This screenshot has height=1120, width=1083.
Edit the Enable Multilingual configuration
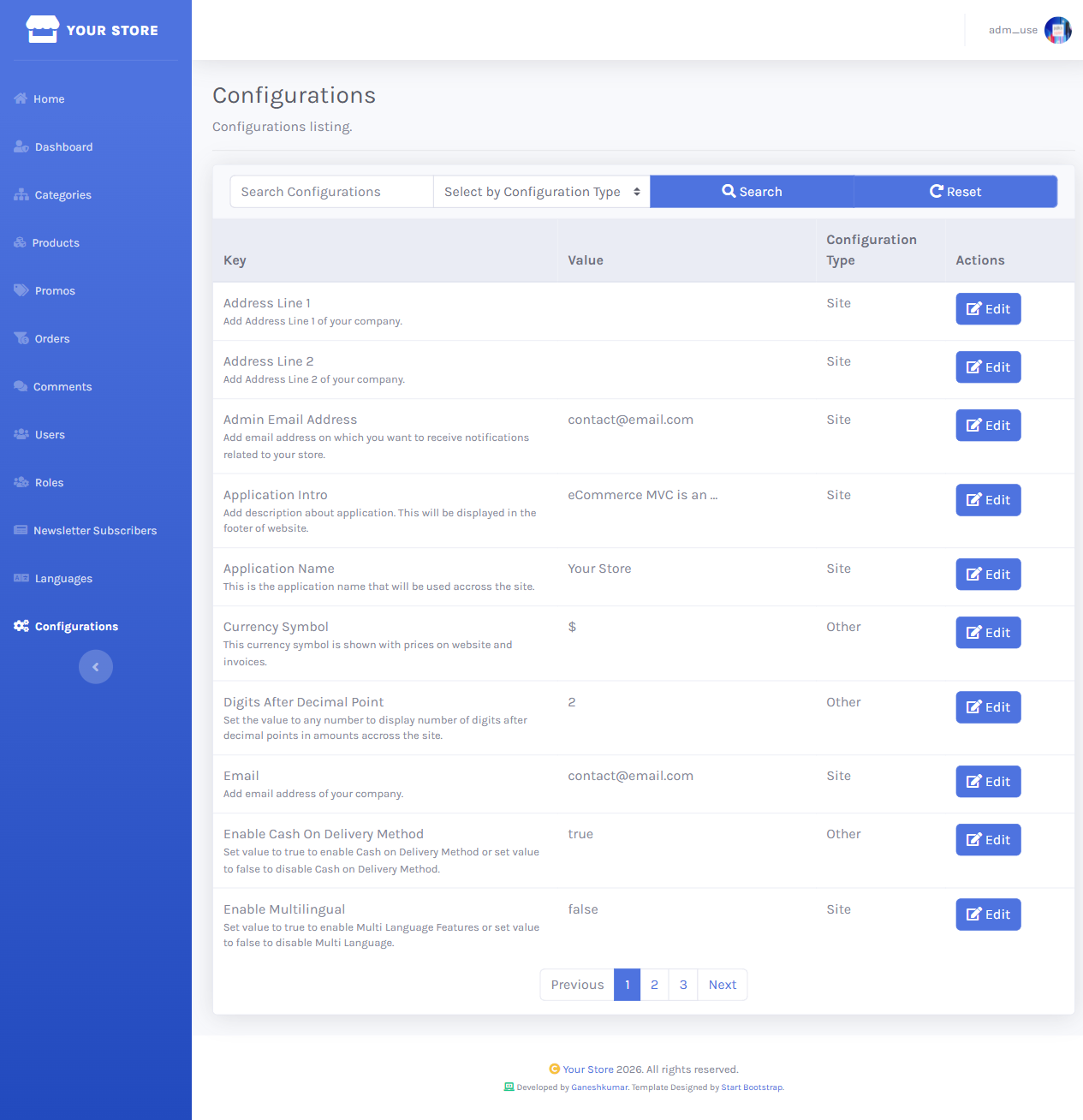pyautogui.click(x=988, y=914)
